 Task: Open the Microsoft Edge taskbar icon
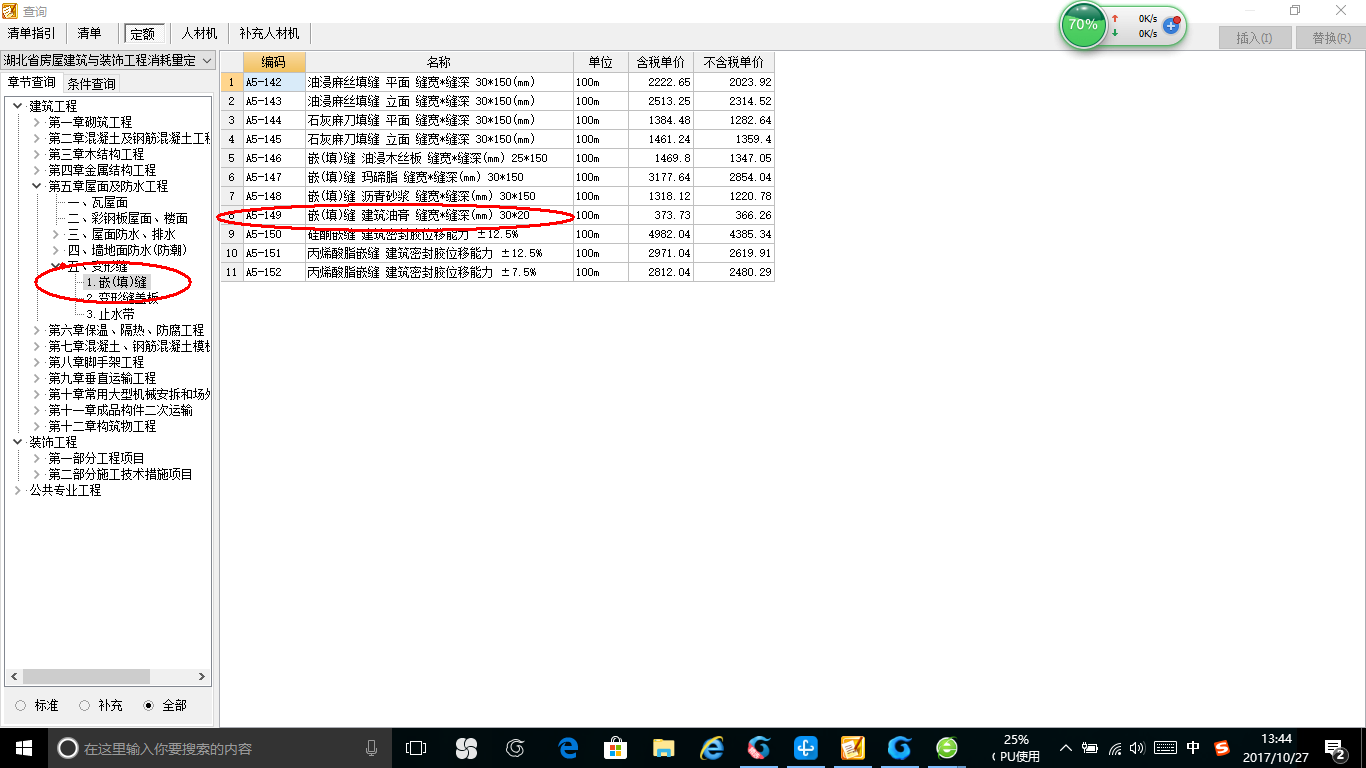click(568, 748)
